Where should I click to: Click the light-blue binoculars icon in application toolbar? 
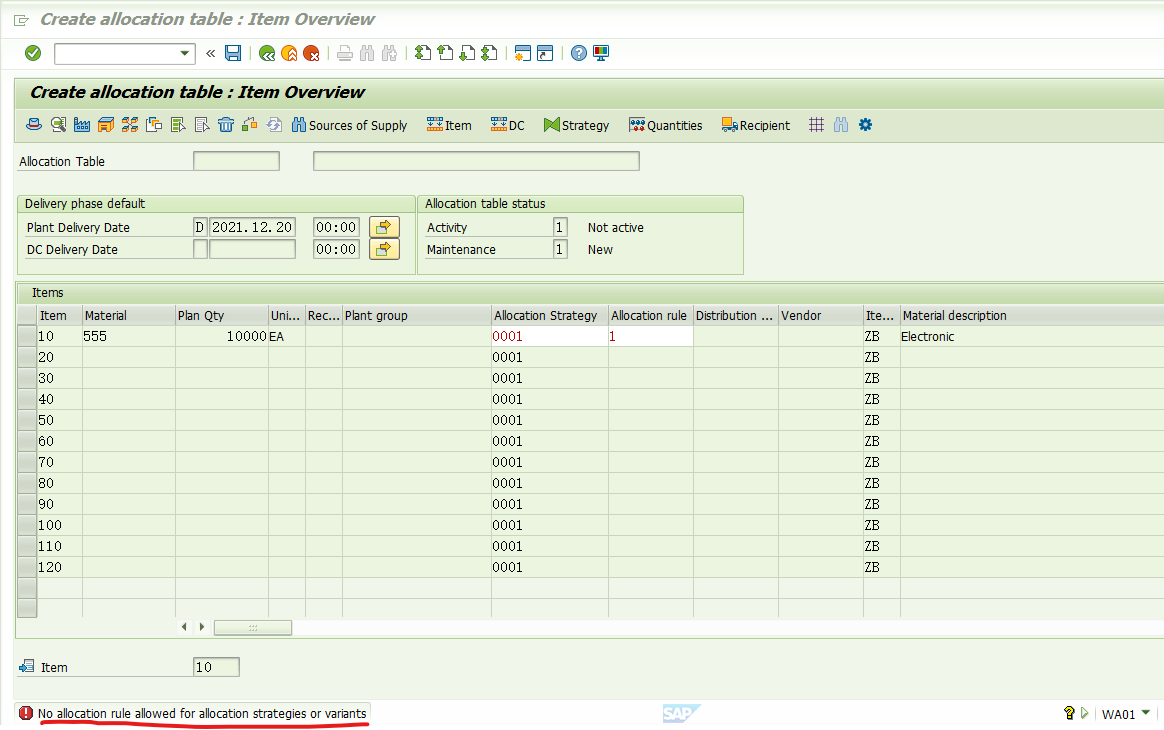click(840, 125)
